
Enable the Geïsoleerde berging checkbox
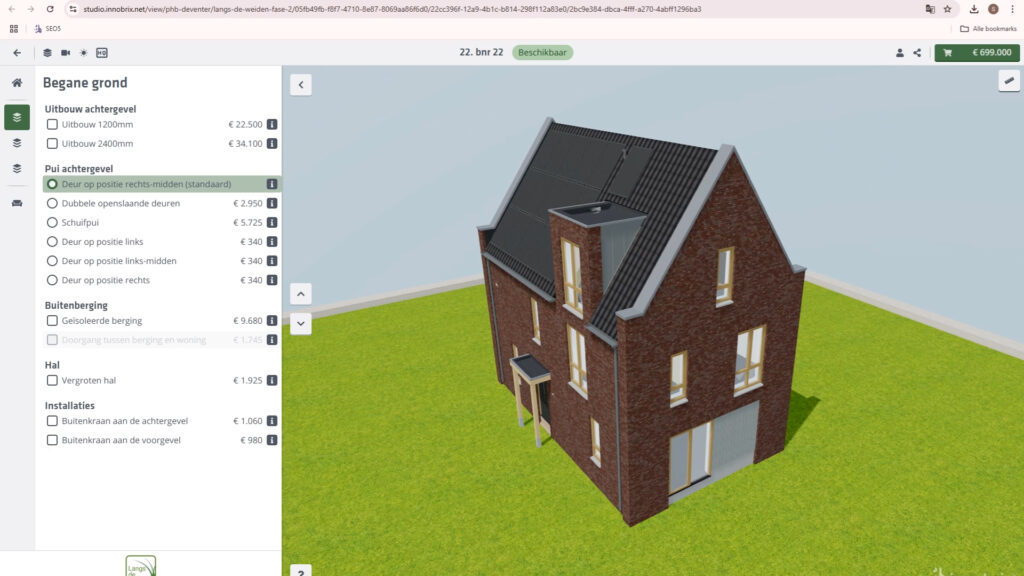[x=52, y=321]
